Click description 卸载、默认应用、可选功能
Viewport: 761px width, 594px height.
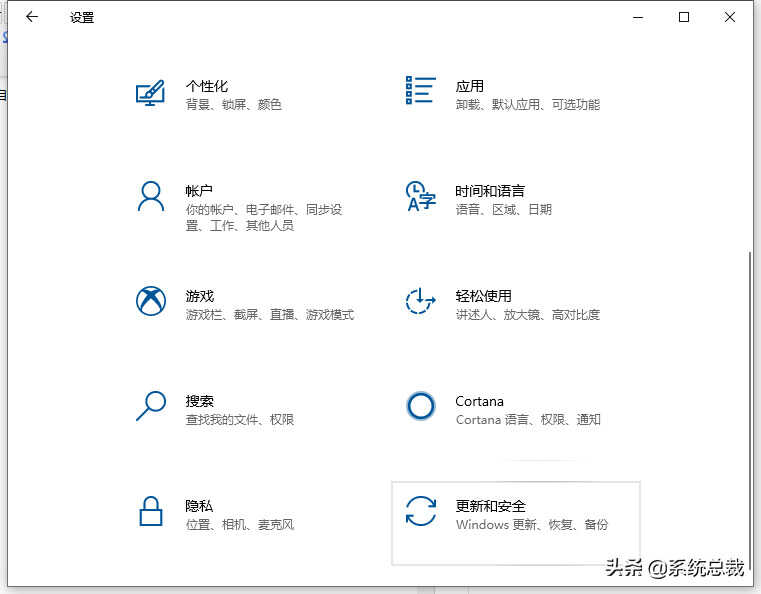pos(528,104)
